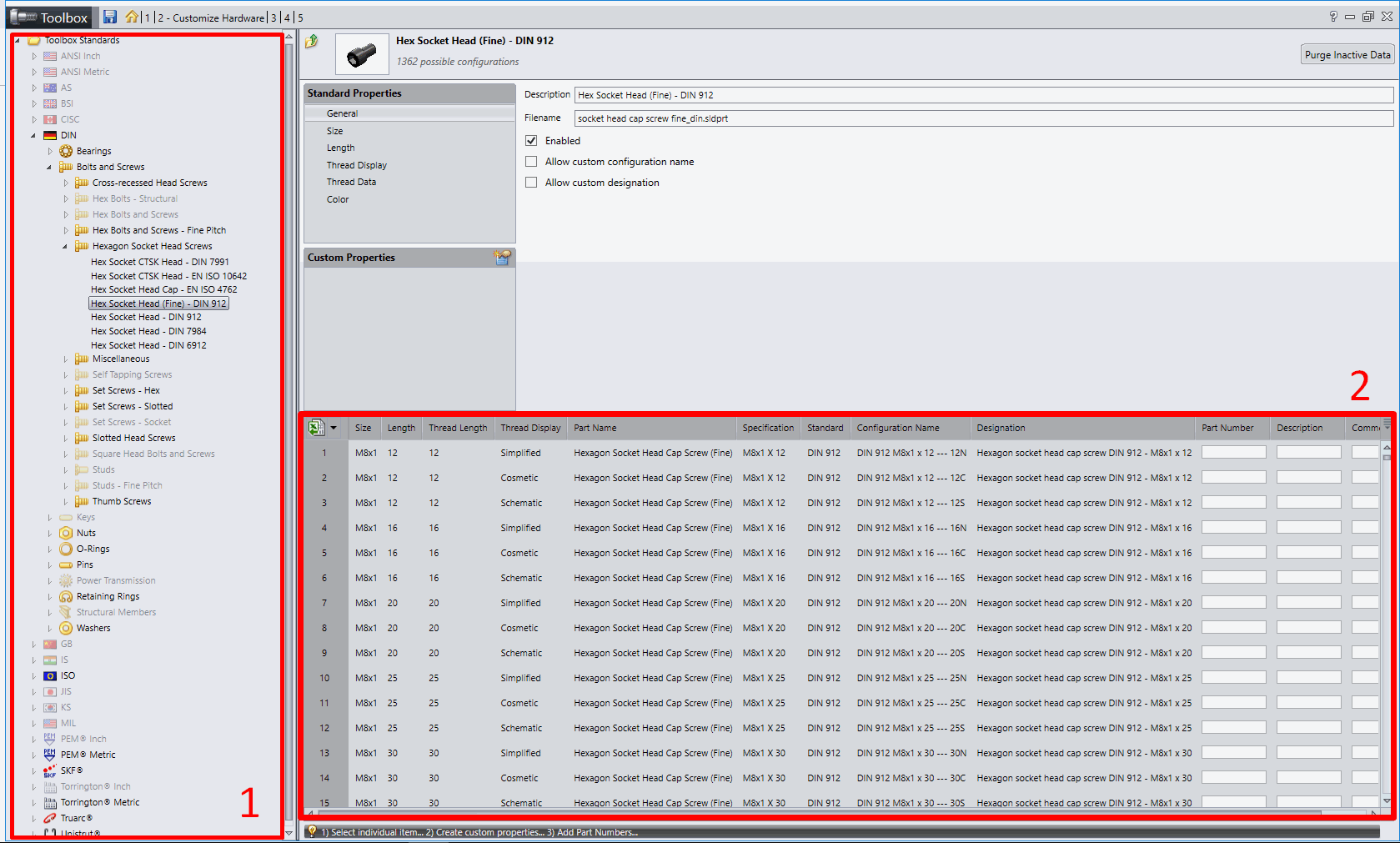Viewport: 1400px width, 843px height.
Task: Enable Allow custom designation
Action: tap(532, 182)
